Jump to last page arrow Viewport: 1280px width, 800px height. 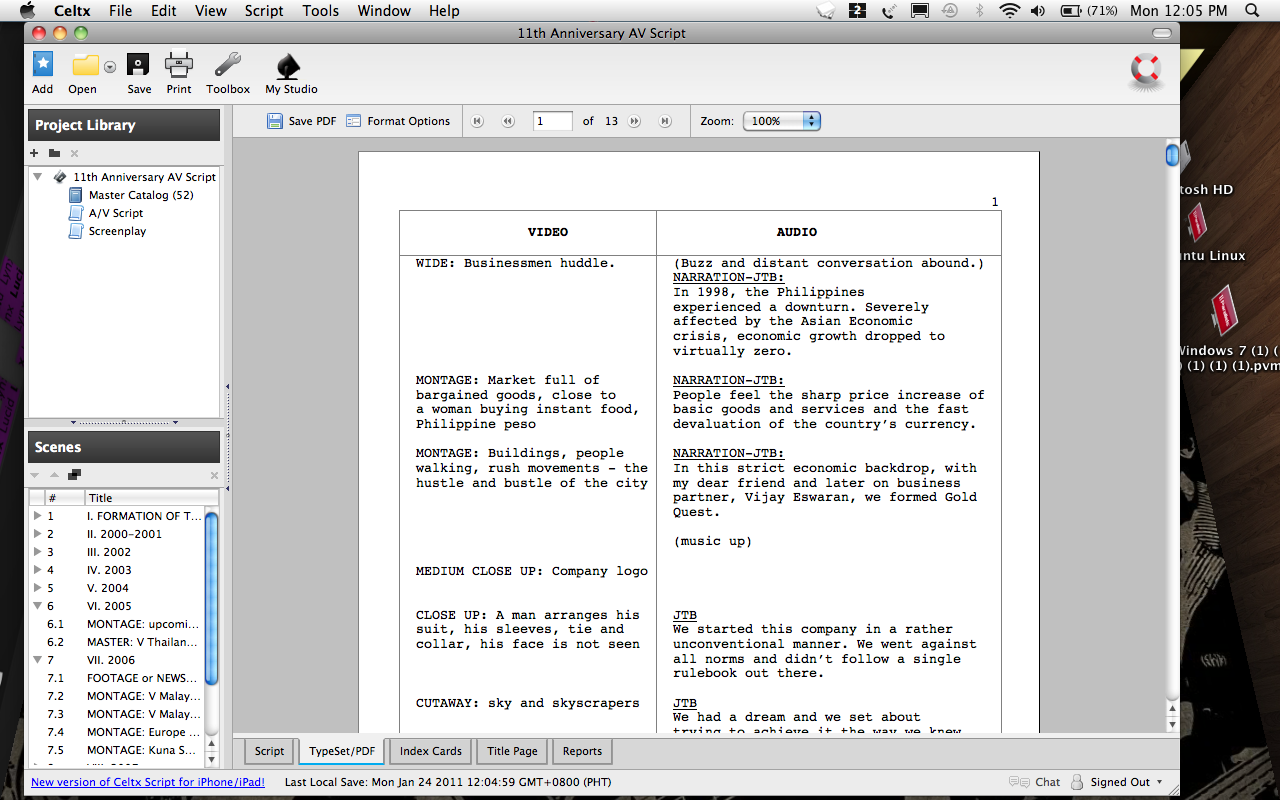pos(665,121)
